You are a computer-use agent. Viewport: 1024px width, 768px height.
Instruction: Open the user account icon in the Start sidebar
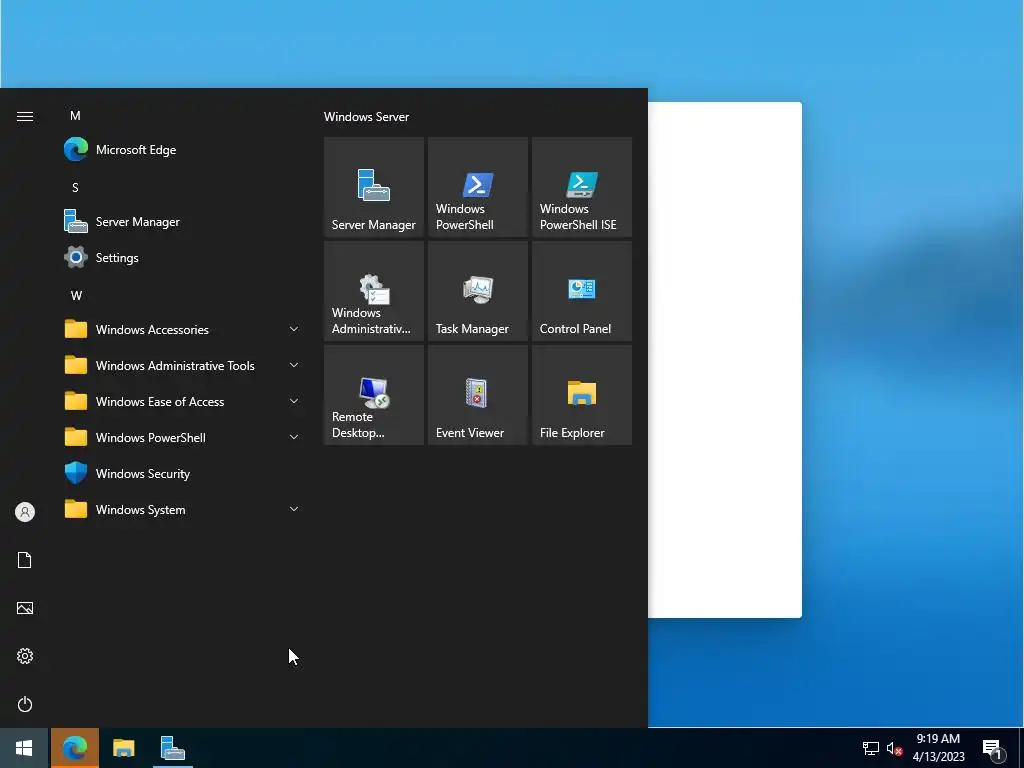[25, 512]
